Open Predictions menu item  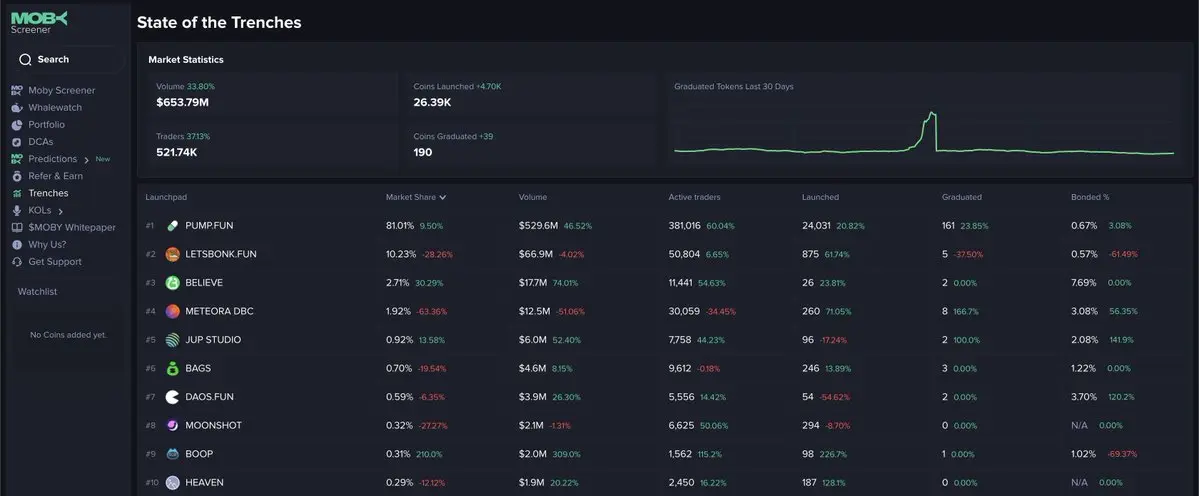click(53, 159)
